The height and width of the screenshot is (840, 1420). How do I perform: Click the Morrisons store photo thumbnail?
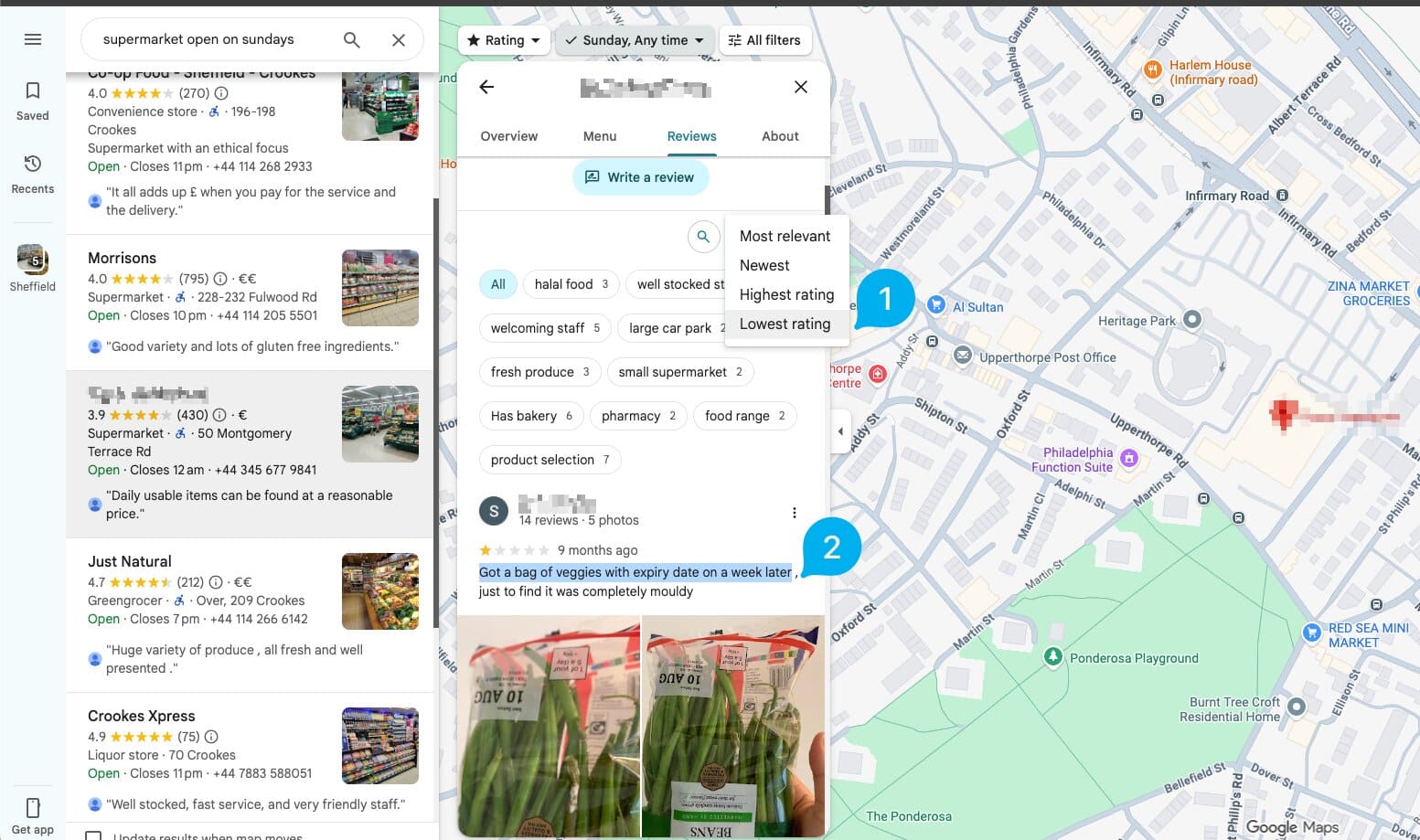[x=380, y=288]
